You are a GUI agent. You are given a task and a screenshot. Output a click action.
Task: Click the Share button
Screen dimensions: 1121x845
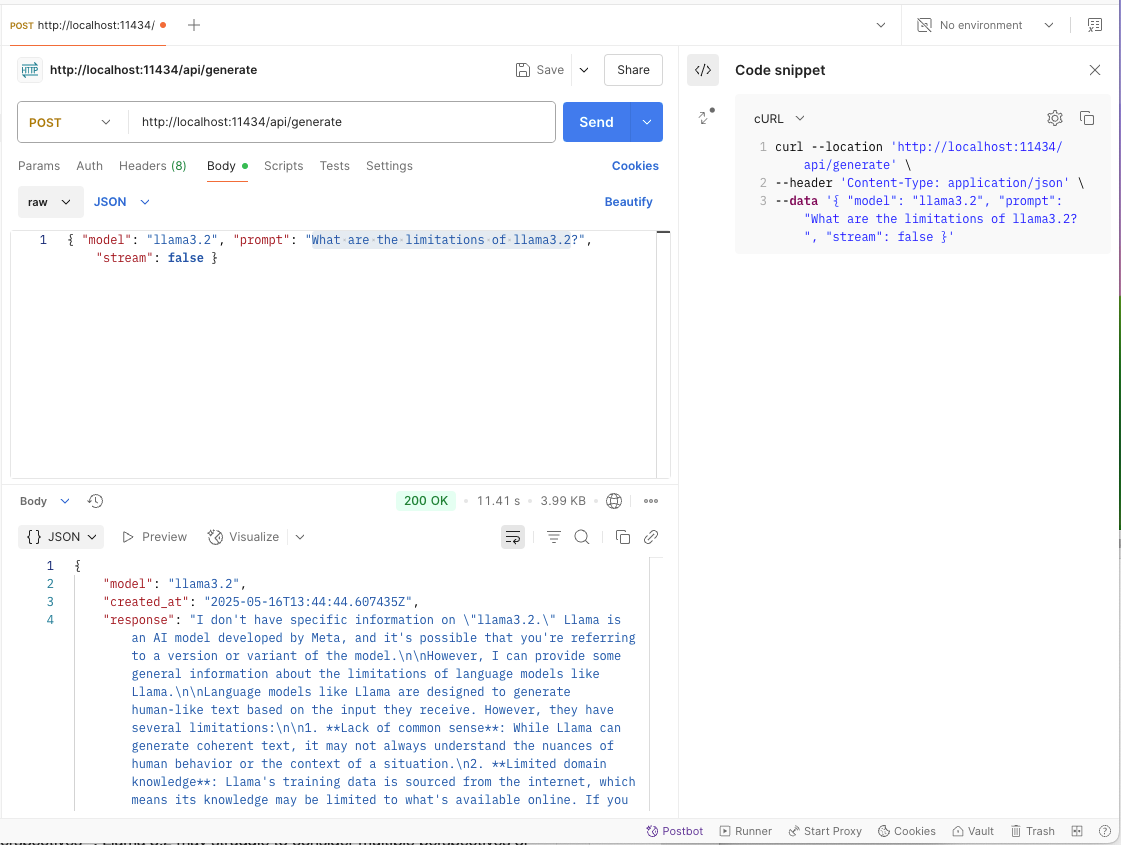coord(633,70)
